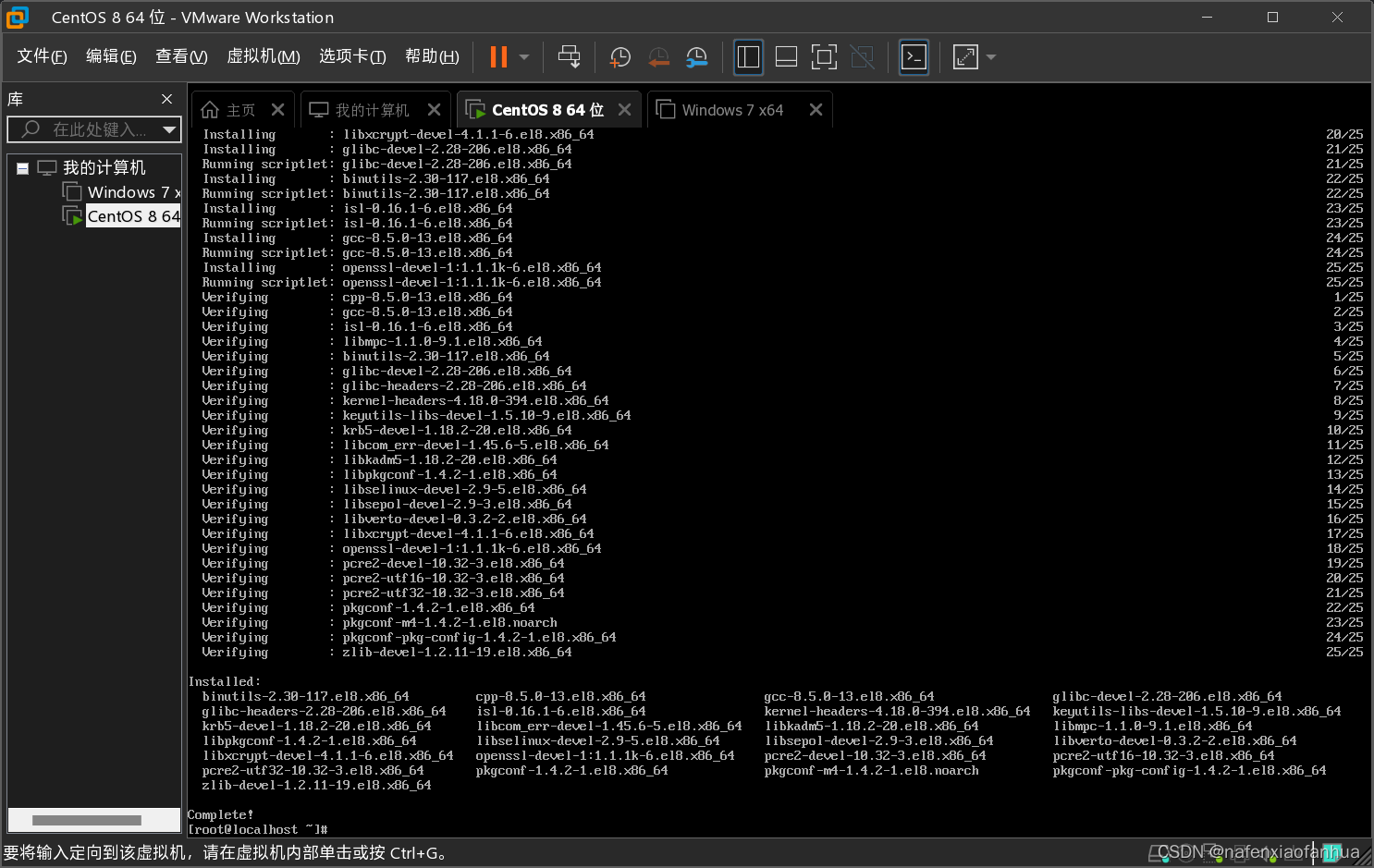Send Ctrl+Alt+Del to the guest OS

click(570, 56)
